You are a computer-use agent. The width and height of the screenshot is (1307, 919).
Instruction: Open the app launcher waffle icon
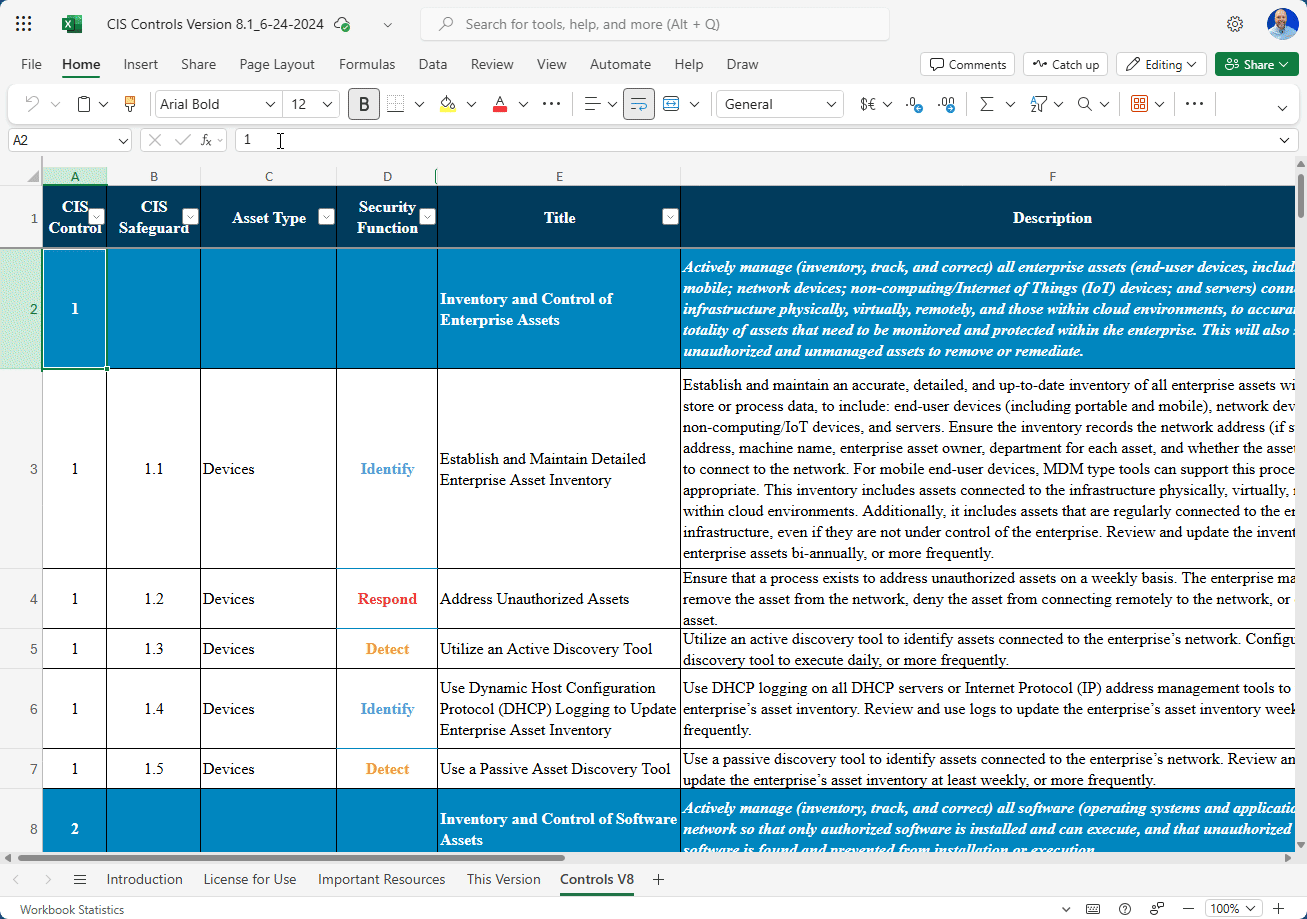(24, 24)
